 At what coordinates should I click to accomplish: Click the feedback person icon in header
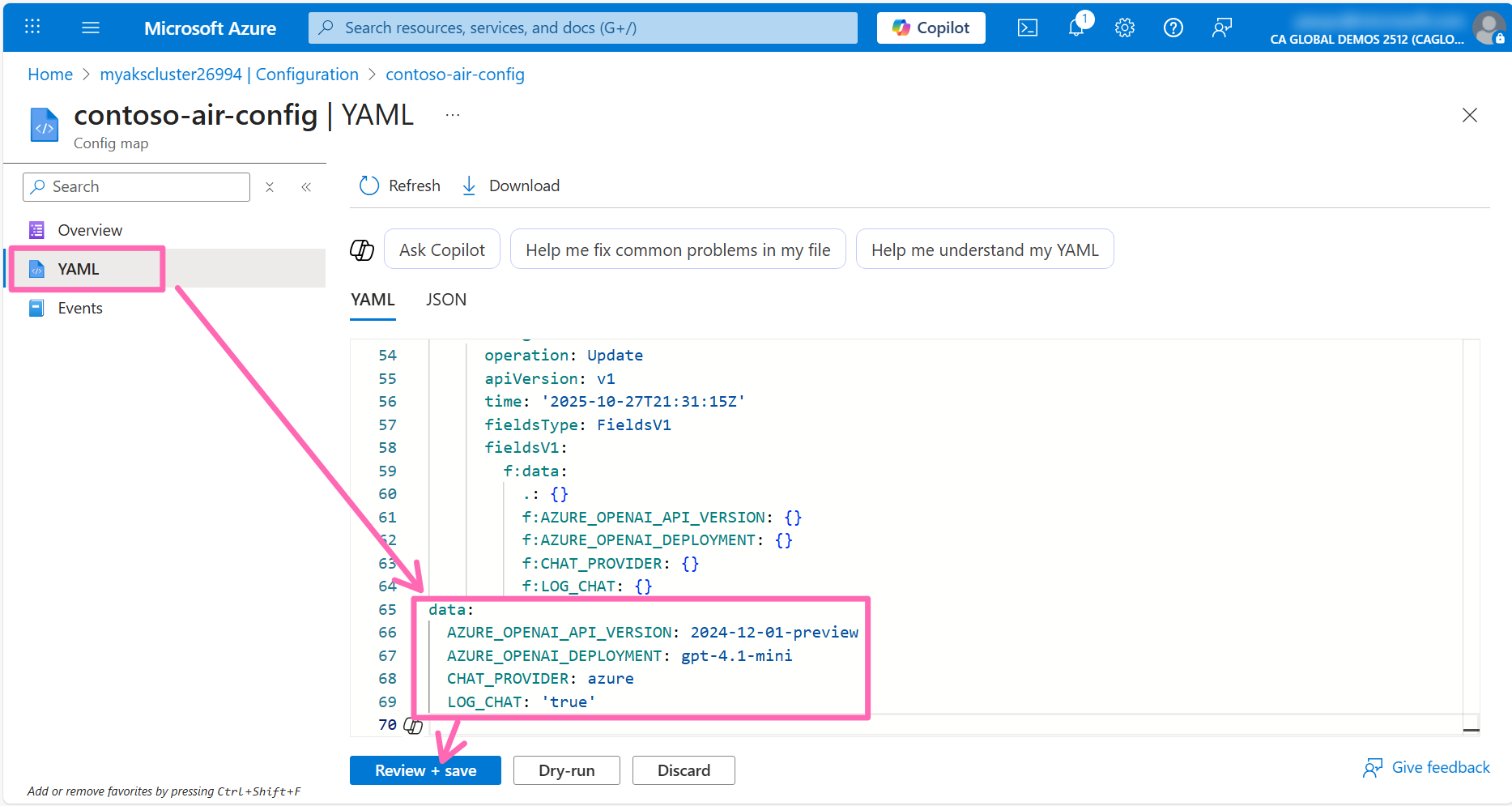click(1221, 28)
